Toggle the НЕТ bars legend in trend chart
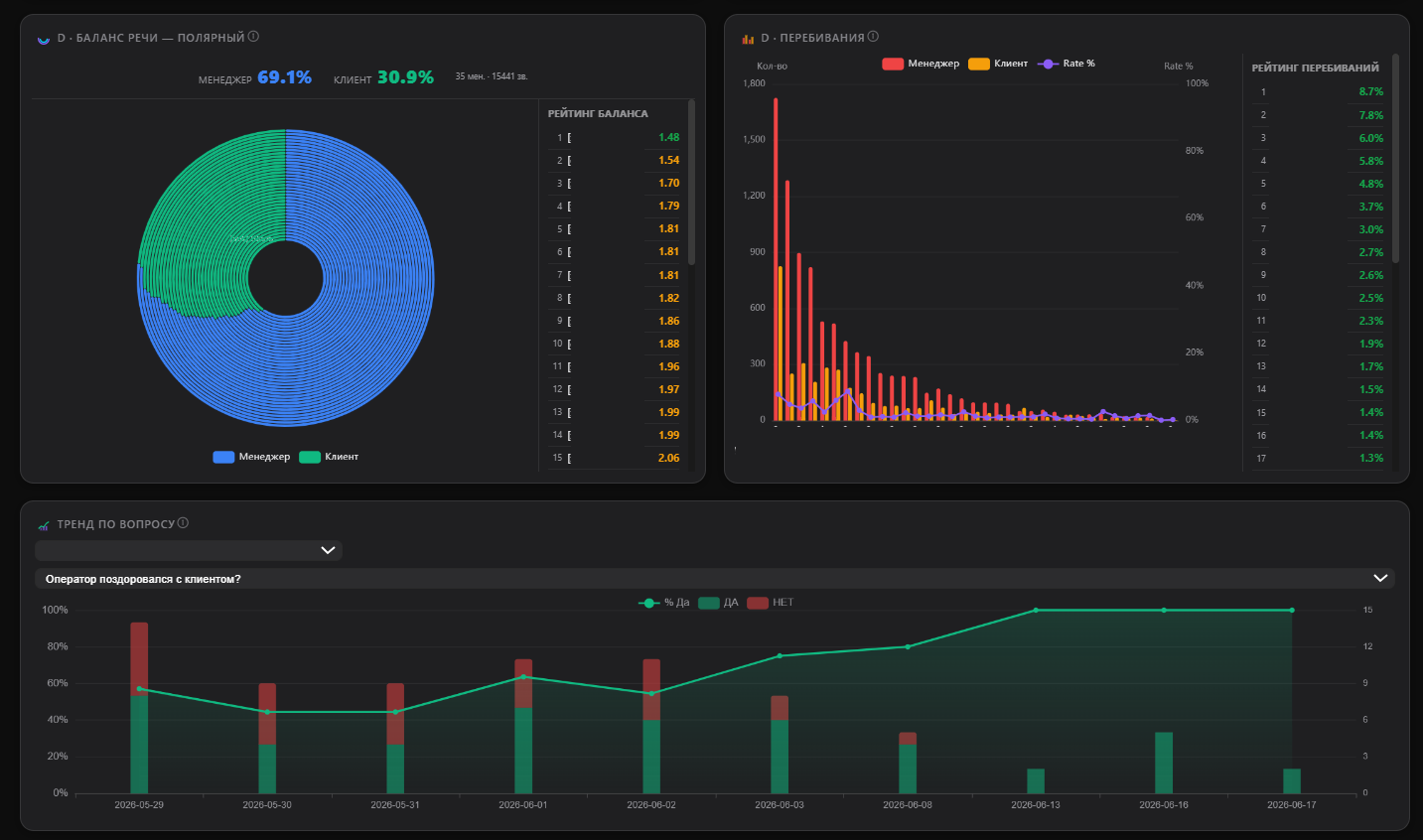1423x840 pixels. tap(771, 603)
